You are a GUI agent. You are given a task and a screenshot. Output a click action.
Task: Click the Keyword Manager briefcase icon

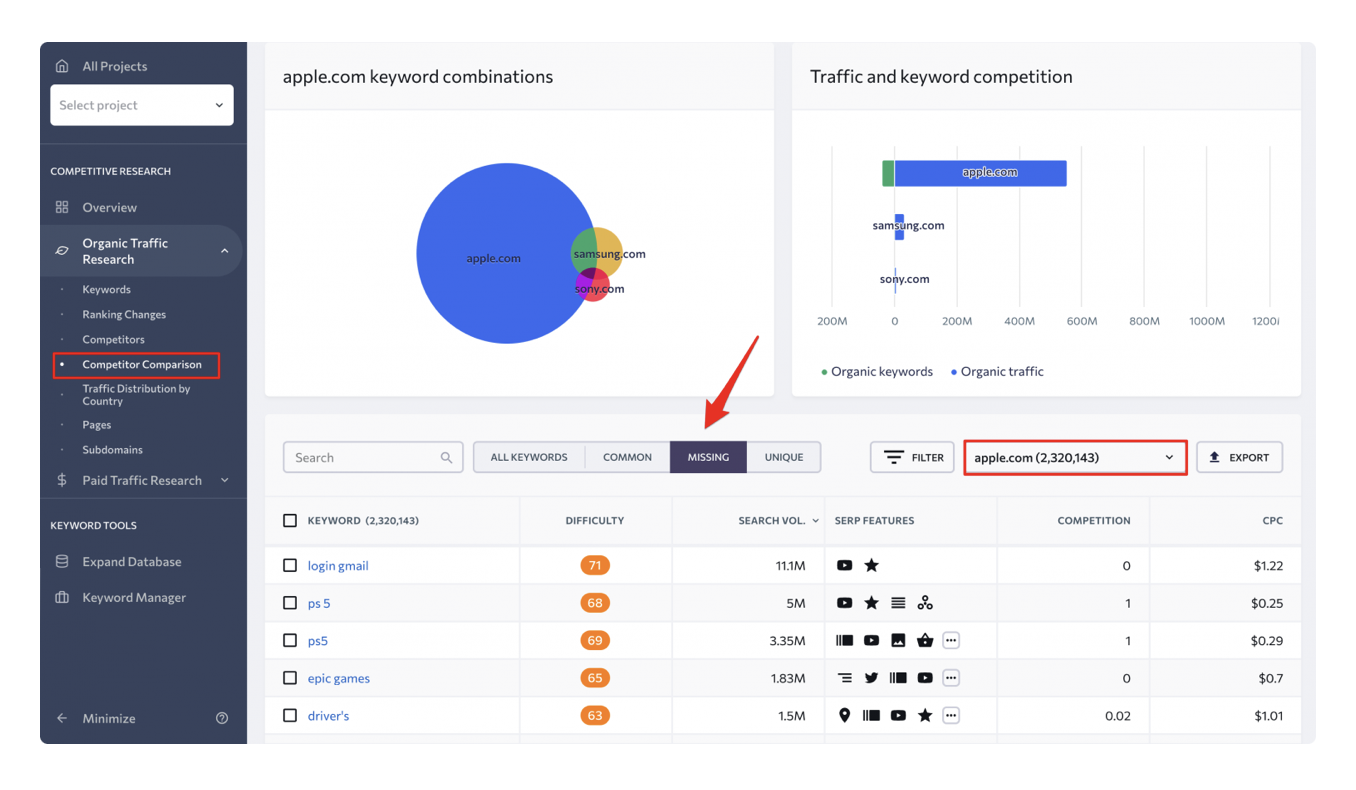point(62,598)
